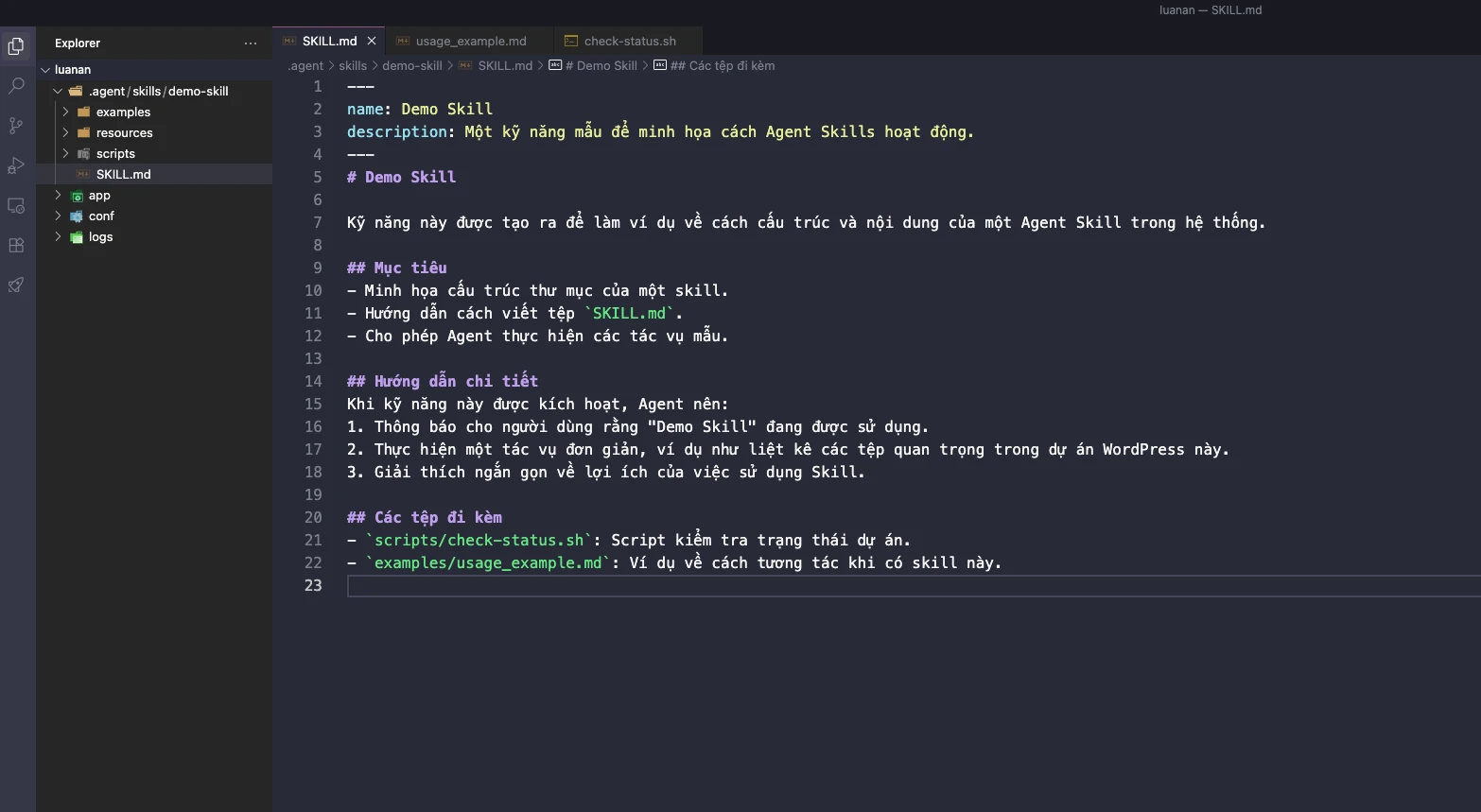Expand the logs folder
Image resolution: width=1481 pixels, height=812 pixels.
coord(100,237)
